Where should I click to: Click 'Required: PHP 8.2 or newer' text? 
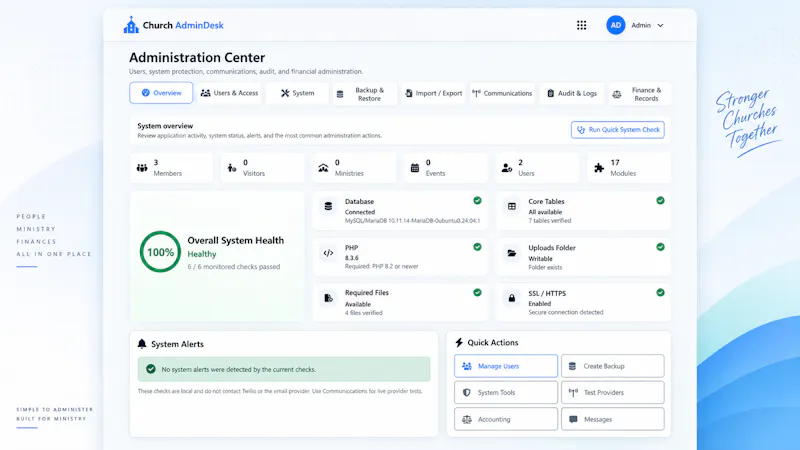point(382,266)
